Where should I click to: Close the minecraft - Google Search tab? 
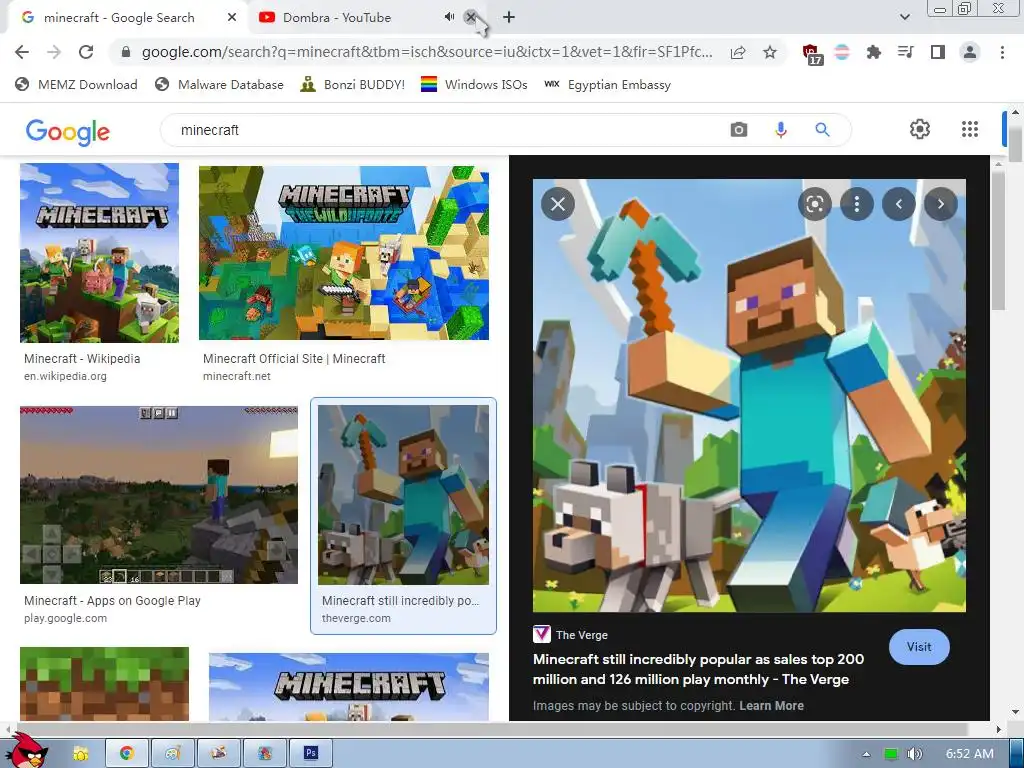(232, 18)
